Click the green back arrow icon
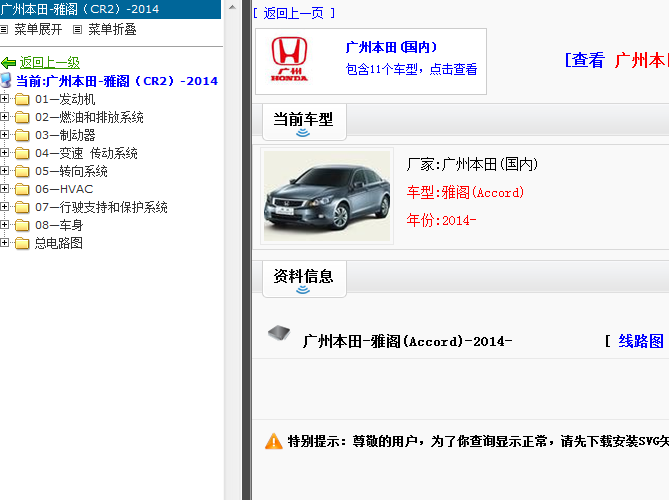Screen dimensions: 669x500 (x=9, y=63)
